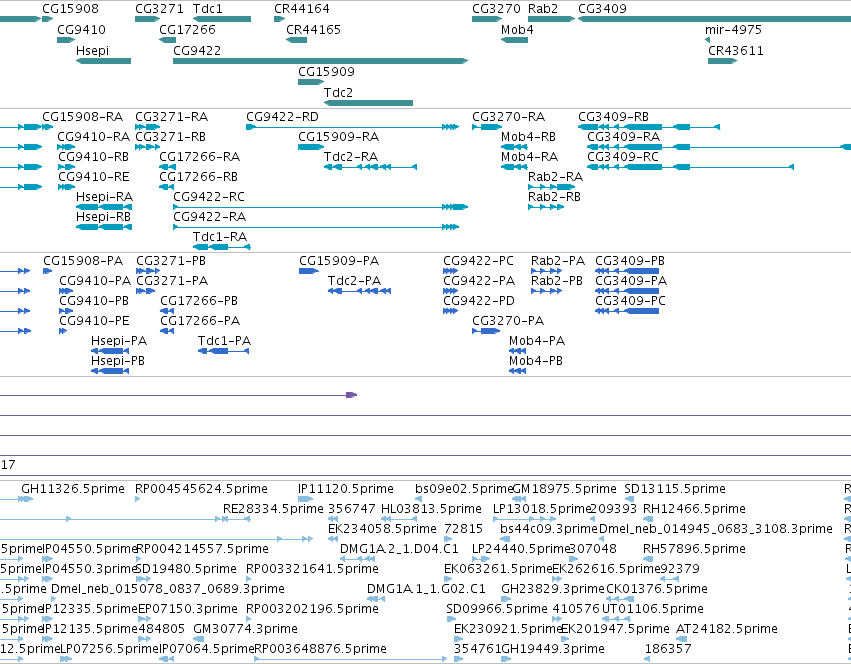Click the HL03813.5prime EST label

[x=431, y=509]
